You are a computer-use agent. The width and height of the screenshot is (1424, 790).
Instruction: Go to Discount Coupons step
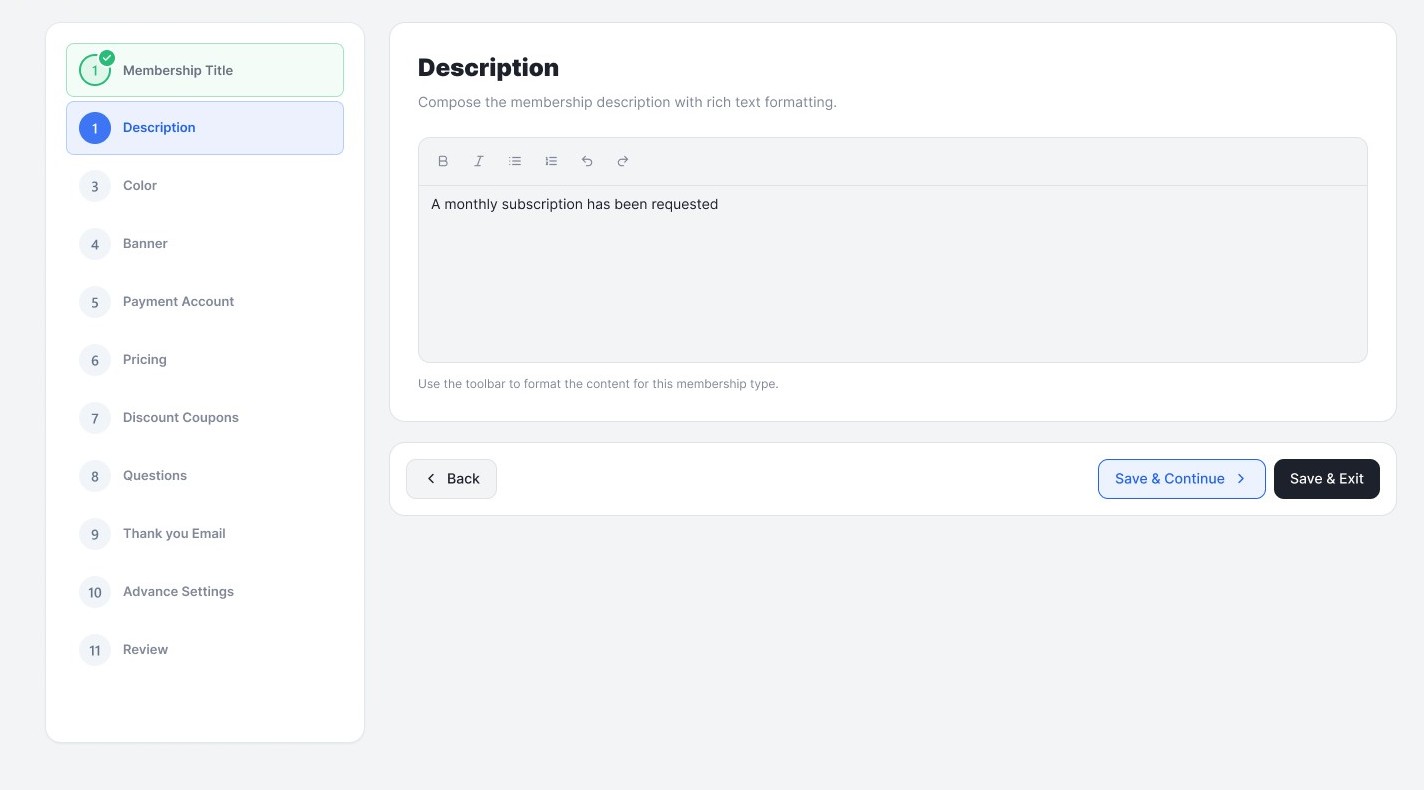205,418
